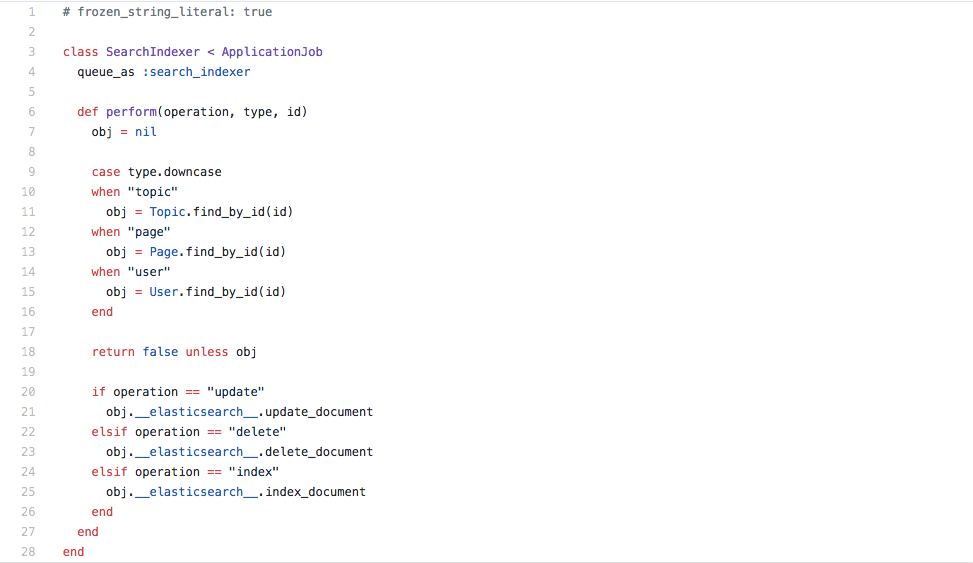This screenshot has height=563, width=973.
Task: Click the User constant on line 15
Action: [164, 292]
